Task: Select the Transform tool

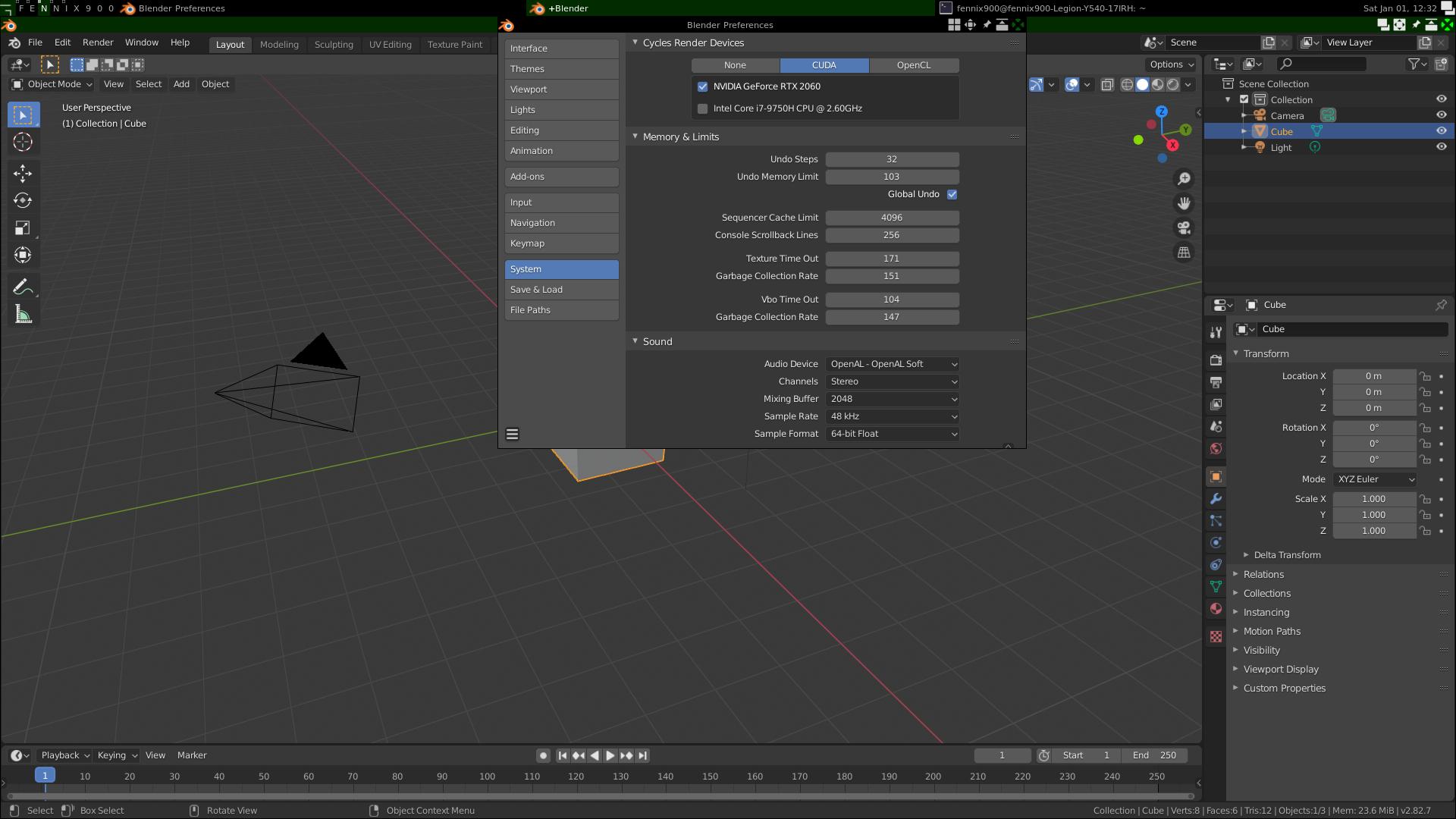Action: pos(23,255)
